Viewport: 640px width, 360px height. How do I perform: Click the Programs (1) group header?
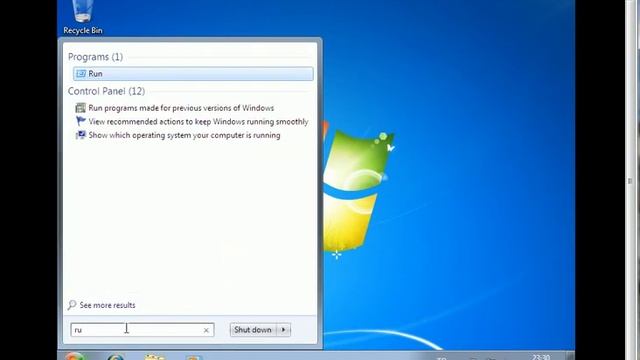[95, 57]
